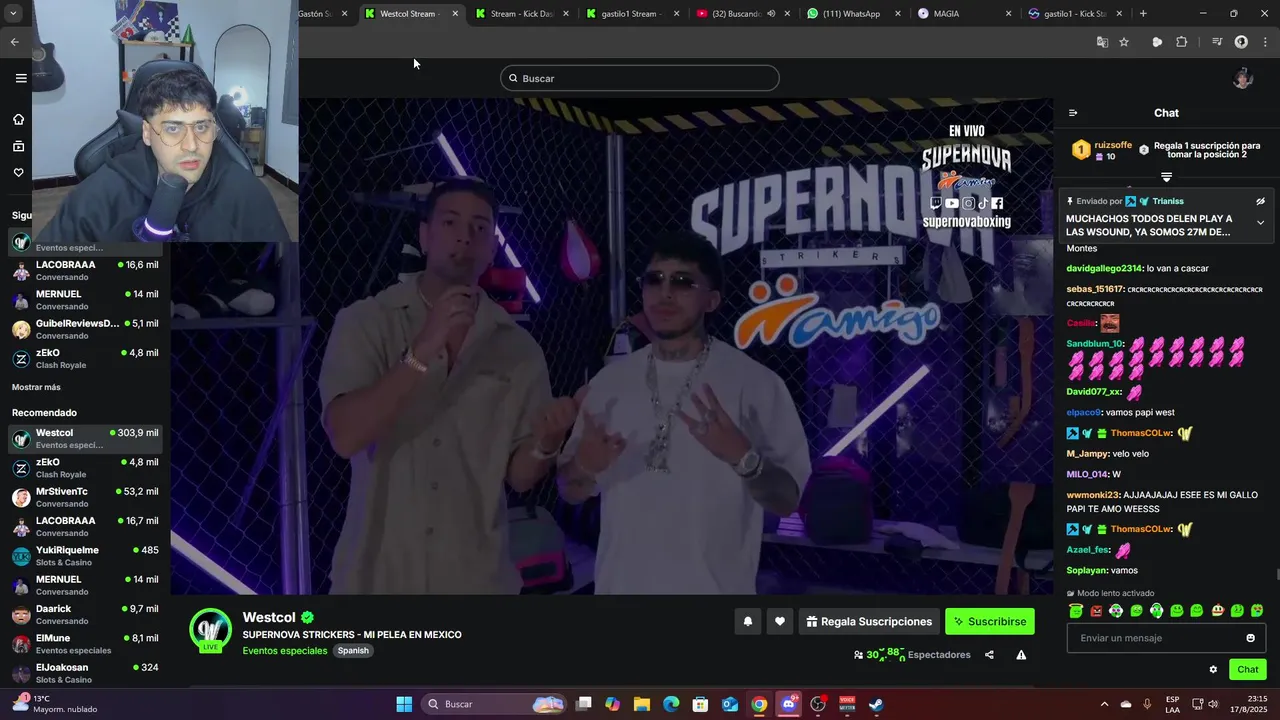1280x720 pixels.
Task: Open MrStivenTc recommended channel
Action: pyautogui.click(x=85, y=497)
